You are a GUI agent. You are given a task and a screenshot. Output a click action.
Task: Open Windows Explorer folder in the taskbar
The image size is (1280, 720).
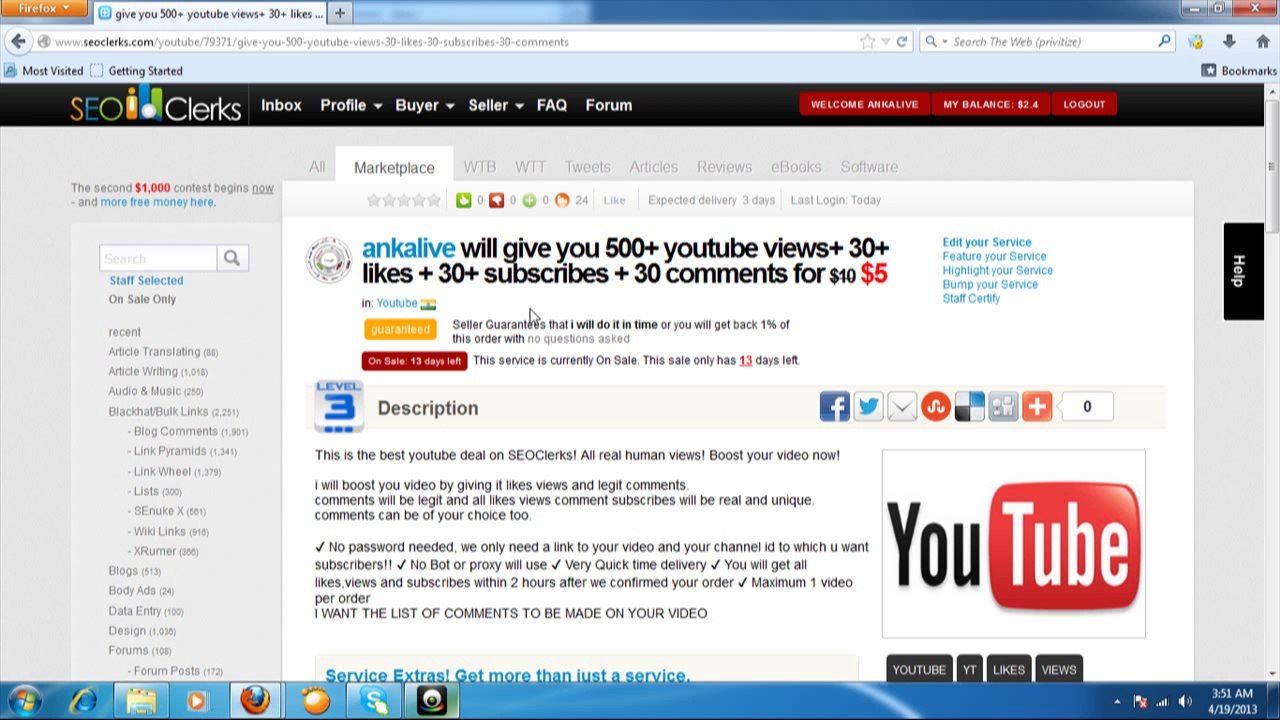140,701
